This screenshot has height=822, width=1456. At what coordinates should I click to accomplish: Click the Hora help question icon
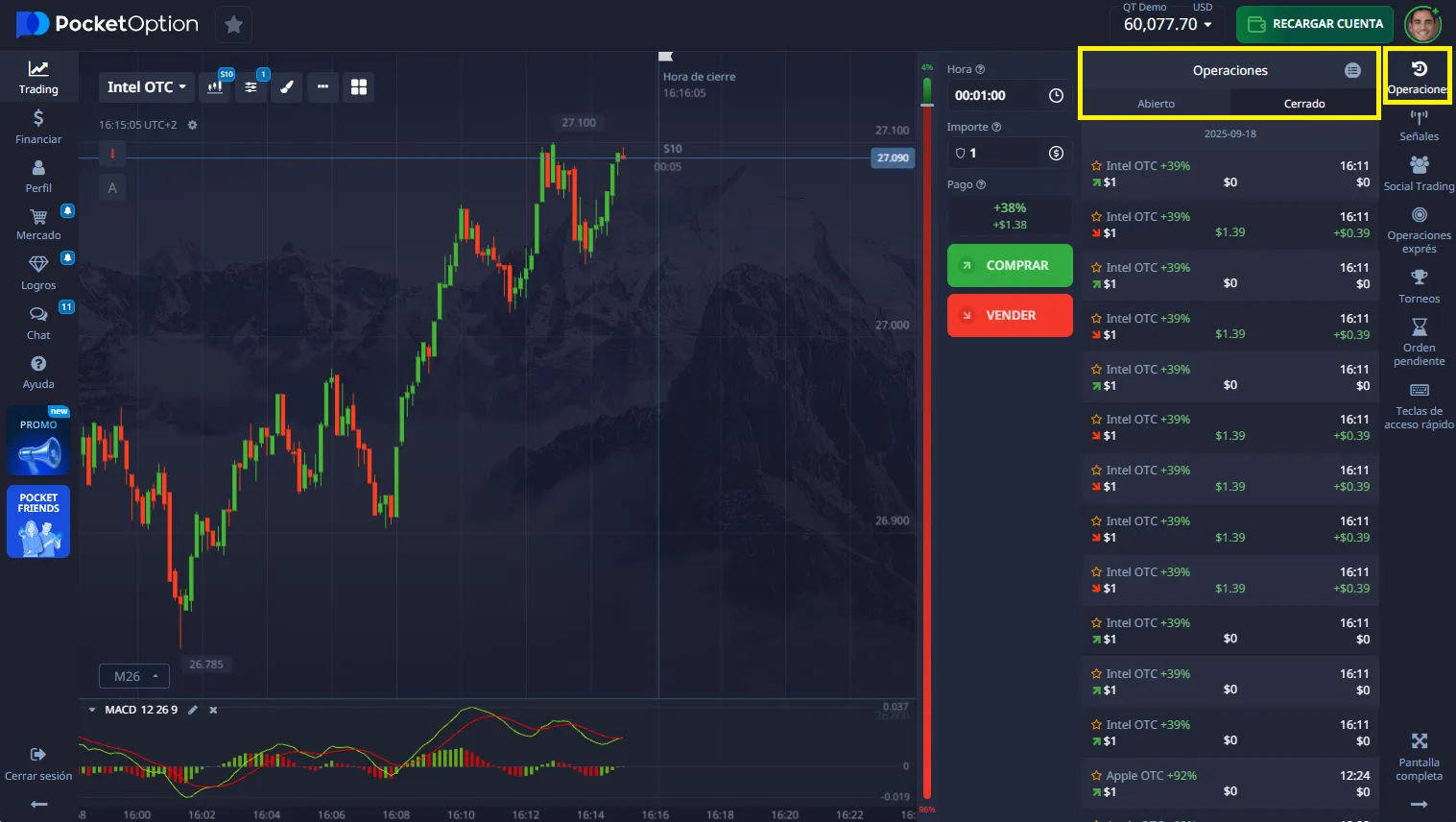tap(980, 69)
